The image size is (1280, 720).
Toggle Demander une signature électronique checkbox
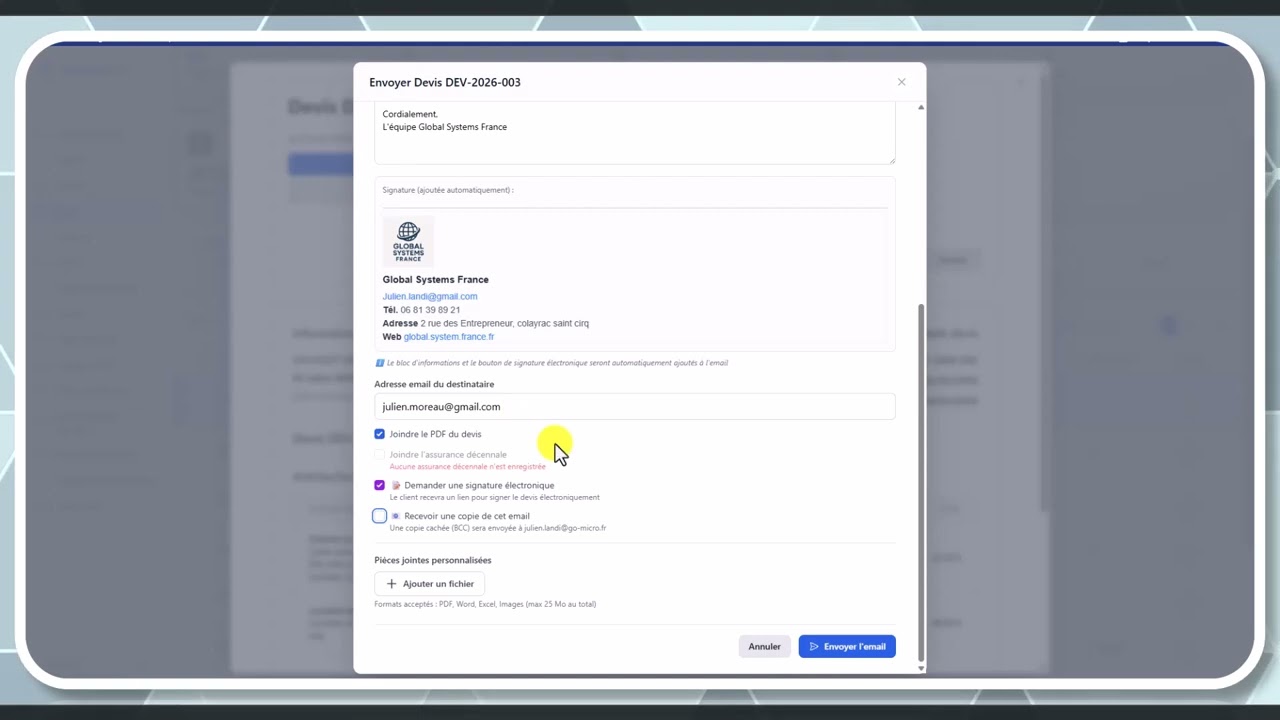coord(379,485)
